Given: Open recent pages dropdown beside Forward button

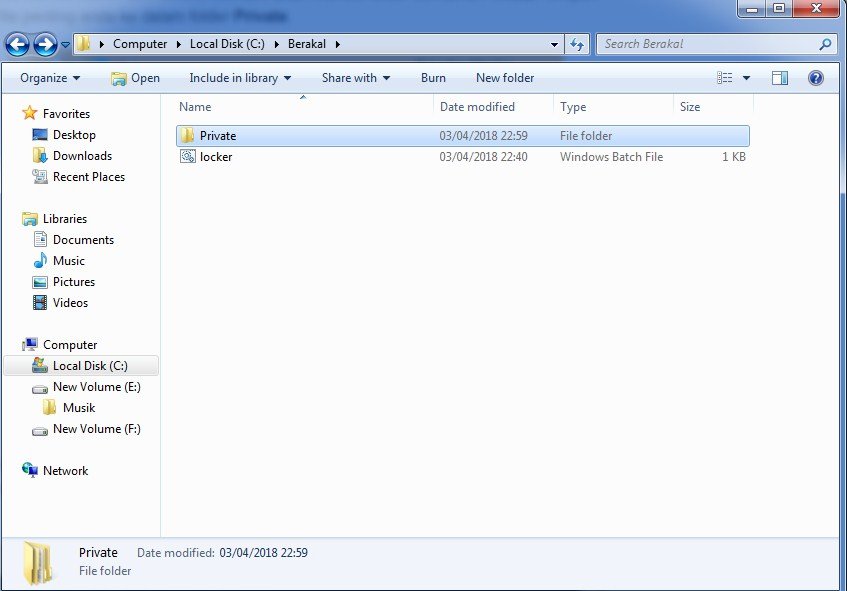Looking at the screenshot, I should 65,45.
